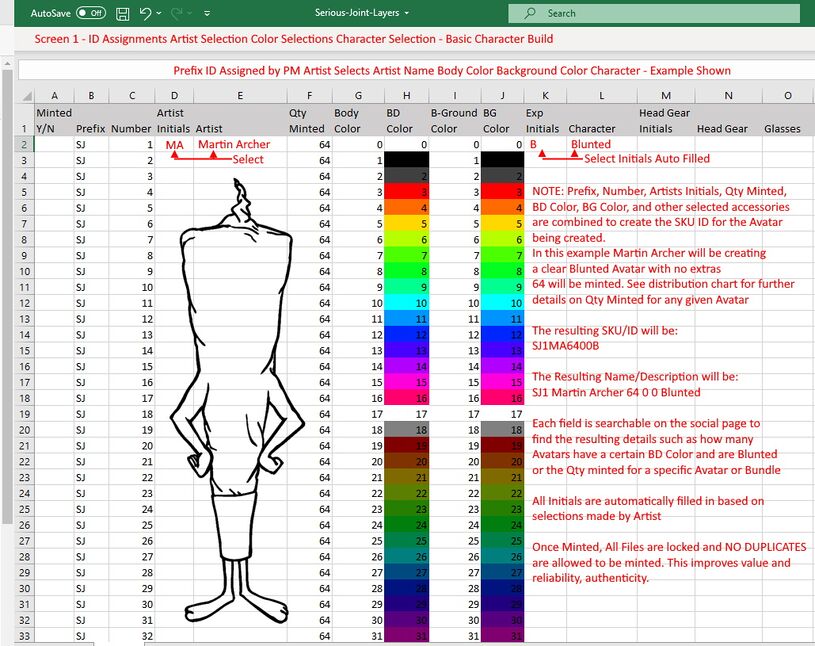The image size is (815, 646).
Task: Click the yellow BD Color swatch 5
Action: (406, 223)
